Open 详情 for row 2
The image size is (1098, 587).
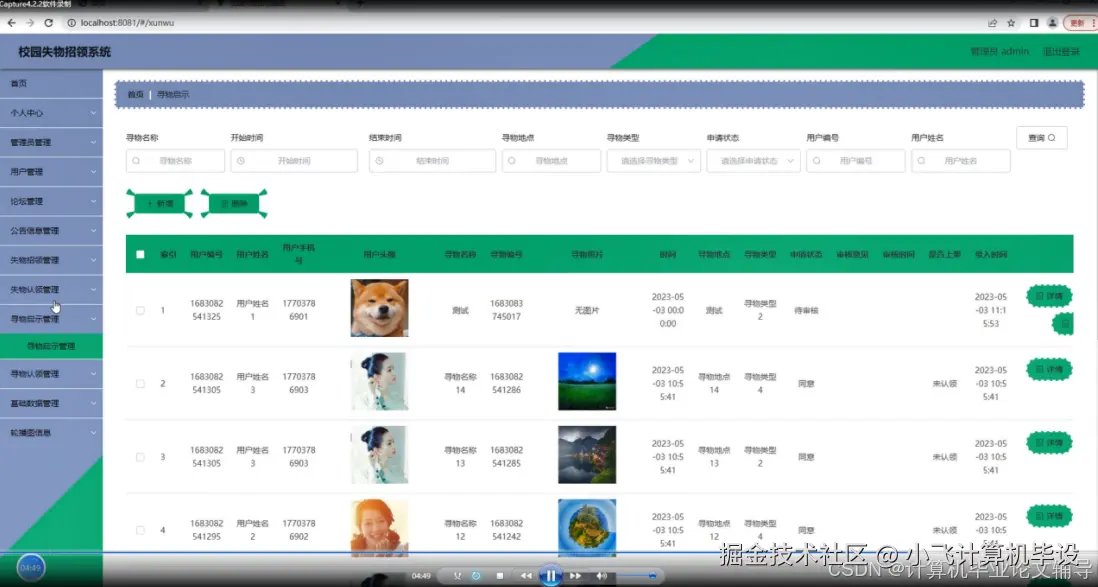point(1049,369)
